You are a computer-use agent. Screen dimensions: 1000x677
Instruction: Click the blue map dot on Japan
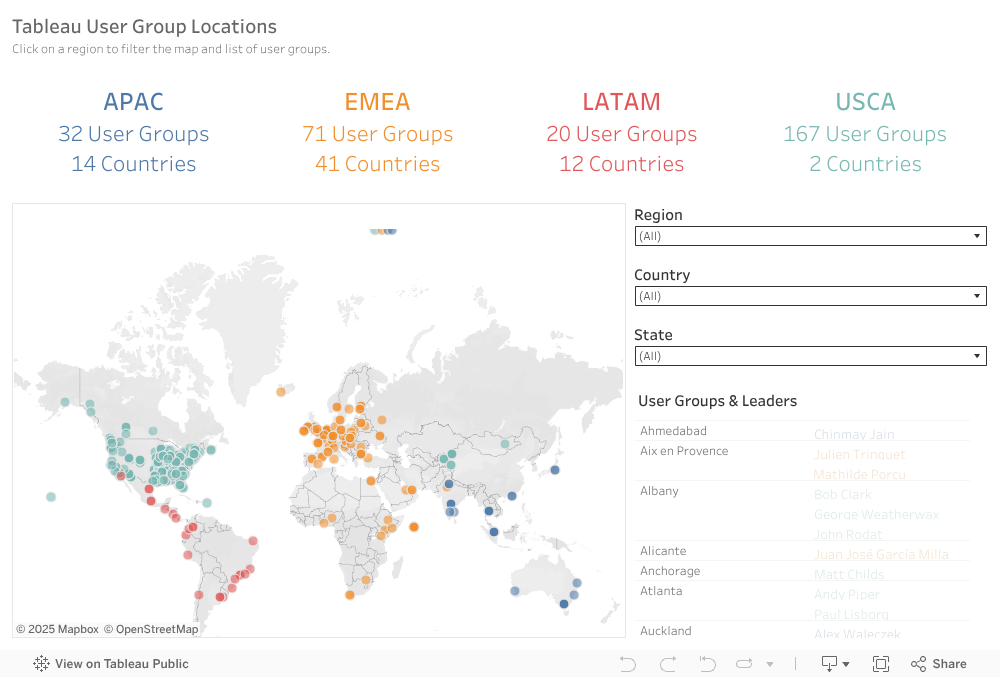tap(555, 470)
